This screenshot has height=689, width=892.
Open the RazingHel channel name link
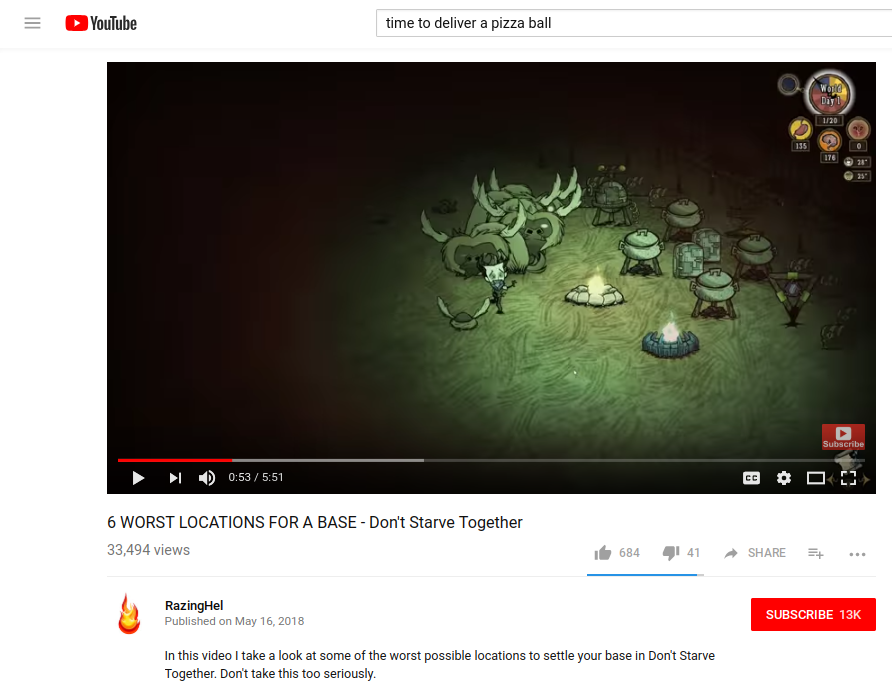tap(194, 605)
